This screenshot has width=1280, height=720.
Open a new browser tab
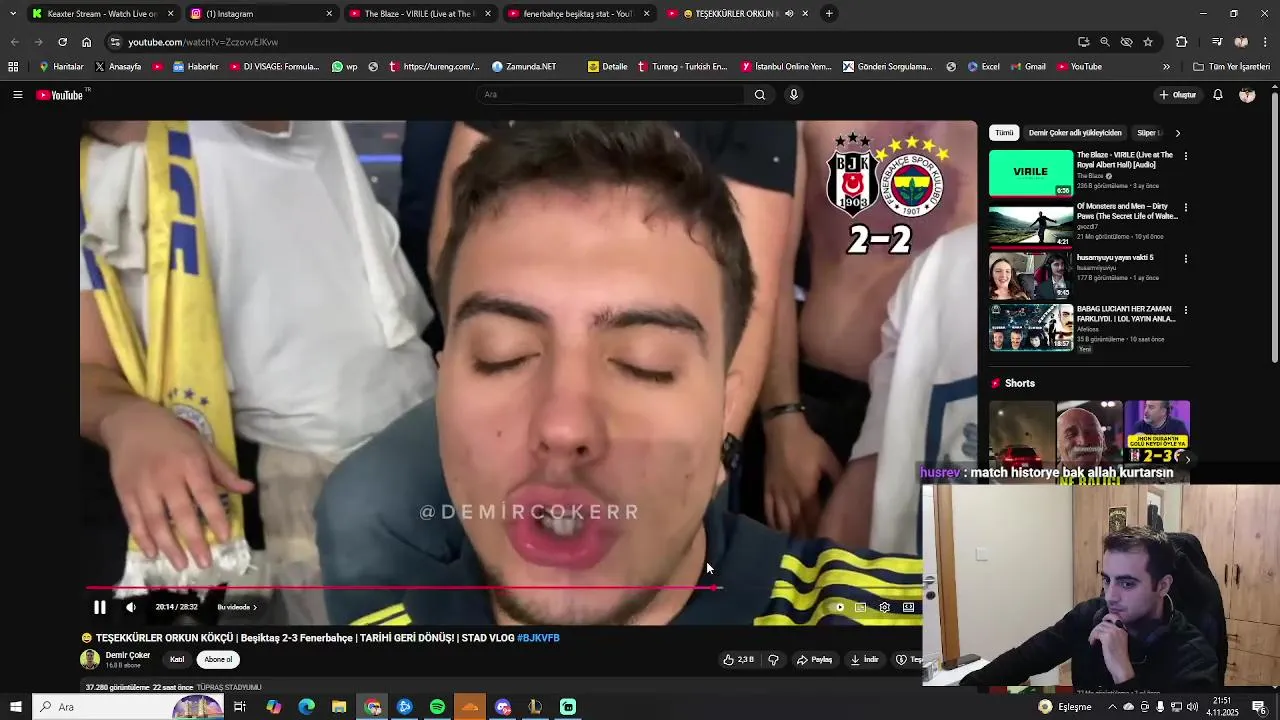[x=829, y=14]
